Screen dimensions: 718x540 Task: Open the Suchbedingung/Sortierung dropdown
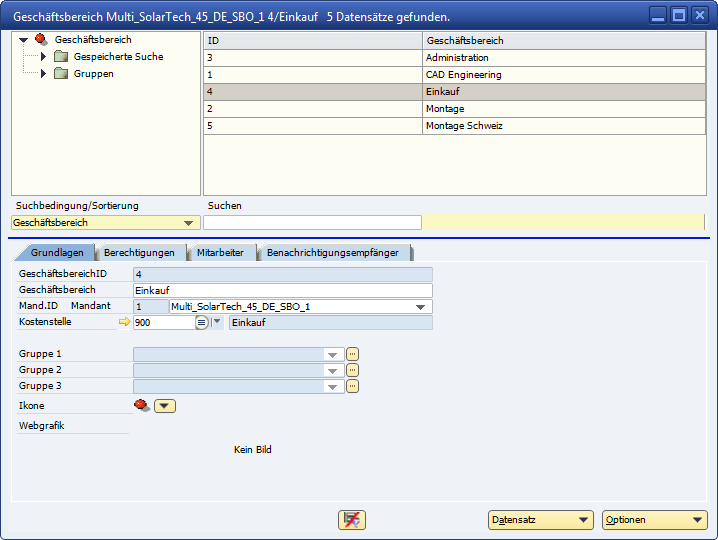point(188,223)
